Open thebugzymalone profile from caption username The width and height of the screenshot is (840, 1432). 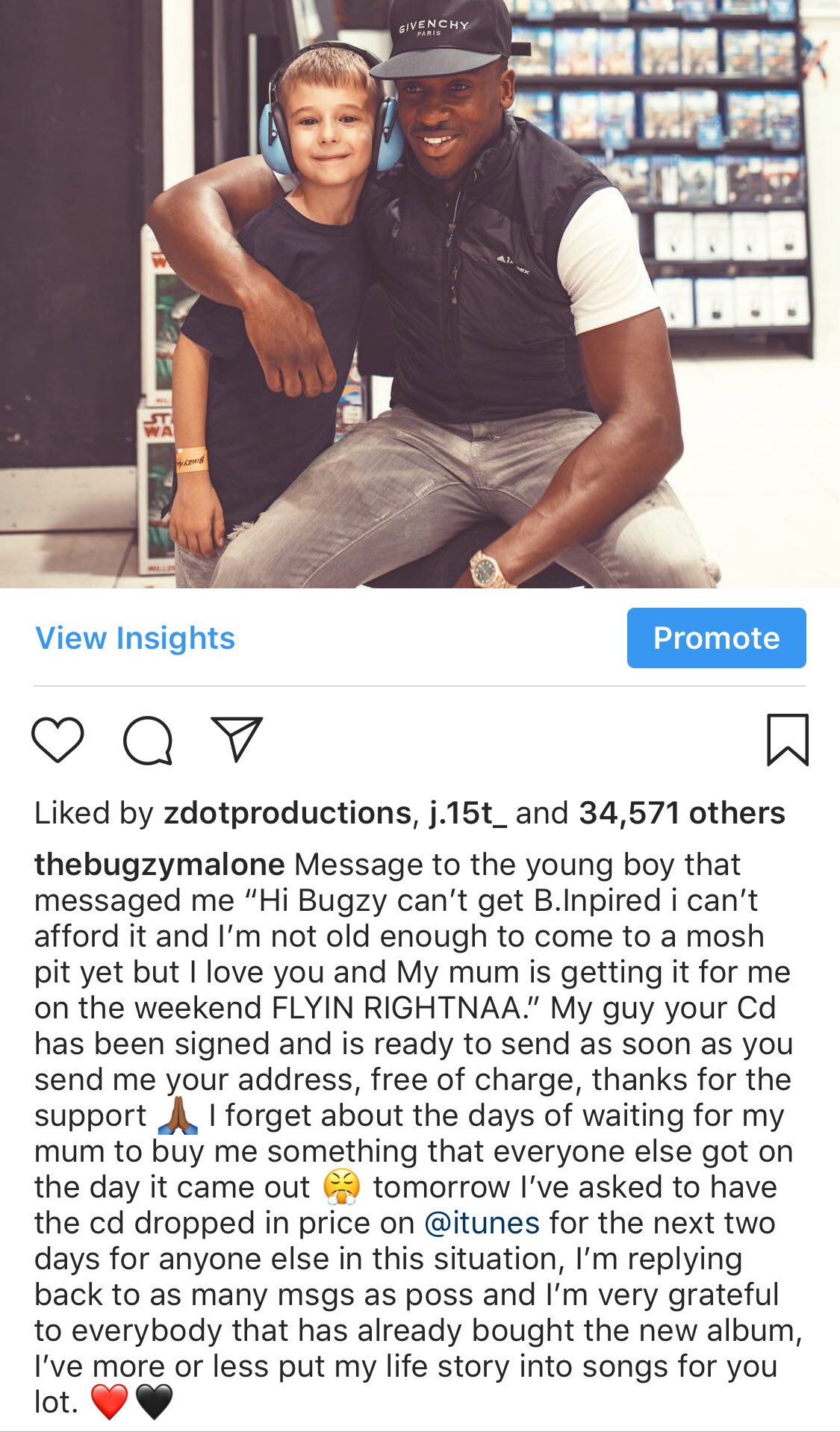click(159, 865)
